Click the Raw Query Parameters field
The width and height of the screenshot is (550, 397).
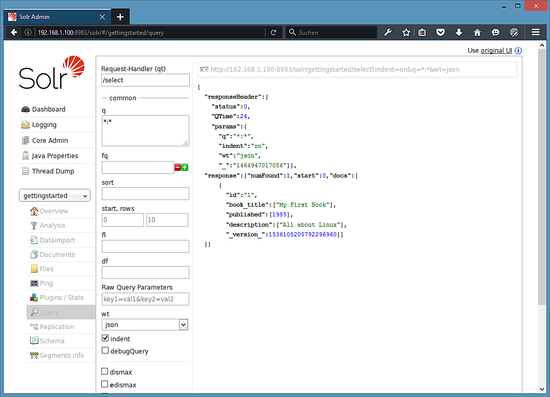point(145,299)
